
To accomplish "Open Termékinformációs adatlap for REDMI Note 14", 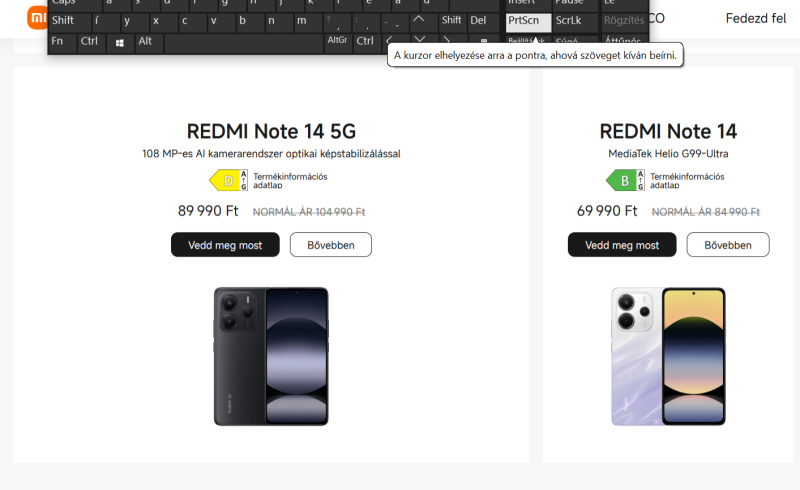I will 687,181.
